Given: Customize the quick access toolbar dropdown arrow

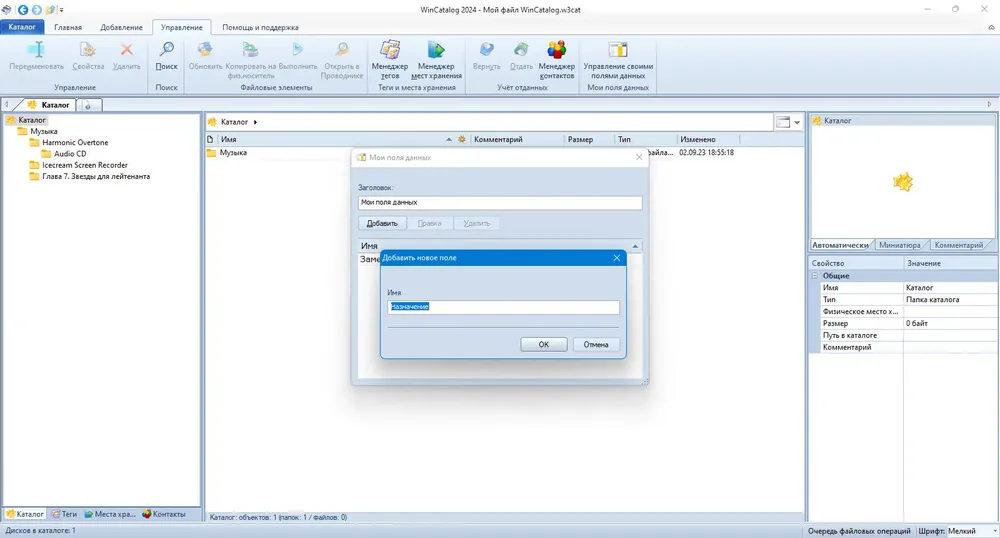Looking at the screenshot, I should coord(62,10).
